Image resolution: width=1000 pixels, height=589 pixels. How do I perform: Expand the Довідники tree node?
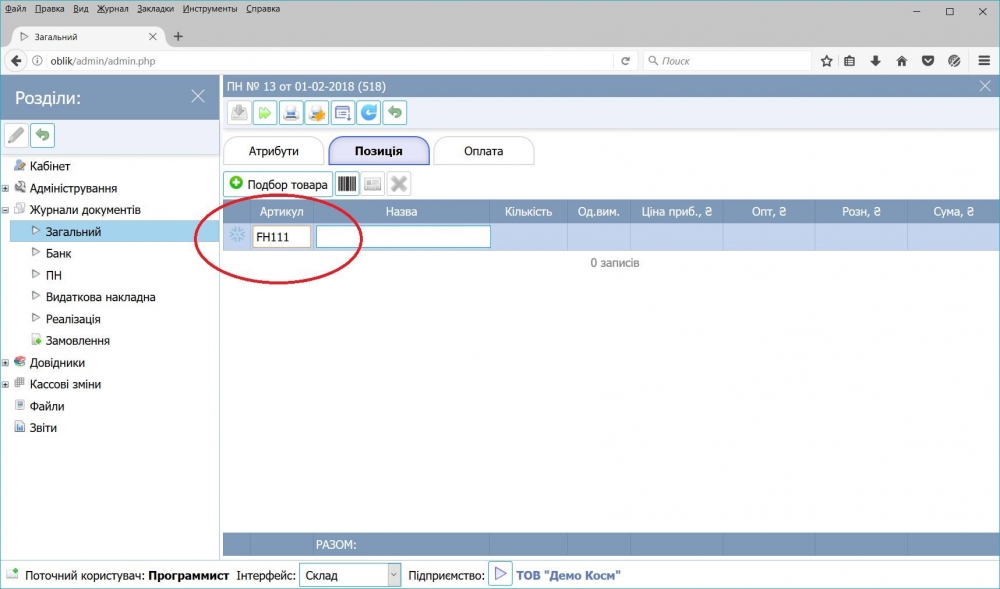(5, 363)
